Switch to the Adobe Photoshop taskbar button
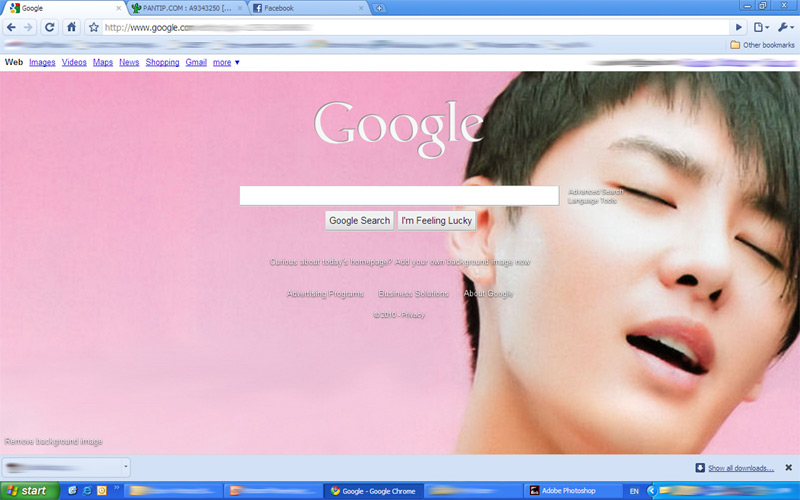The width and height of the screenshot is (800, 500). pyautogui.click(x=573, y=491)
